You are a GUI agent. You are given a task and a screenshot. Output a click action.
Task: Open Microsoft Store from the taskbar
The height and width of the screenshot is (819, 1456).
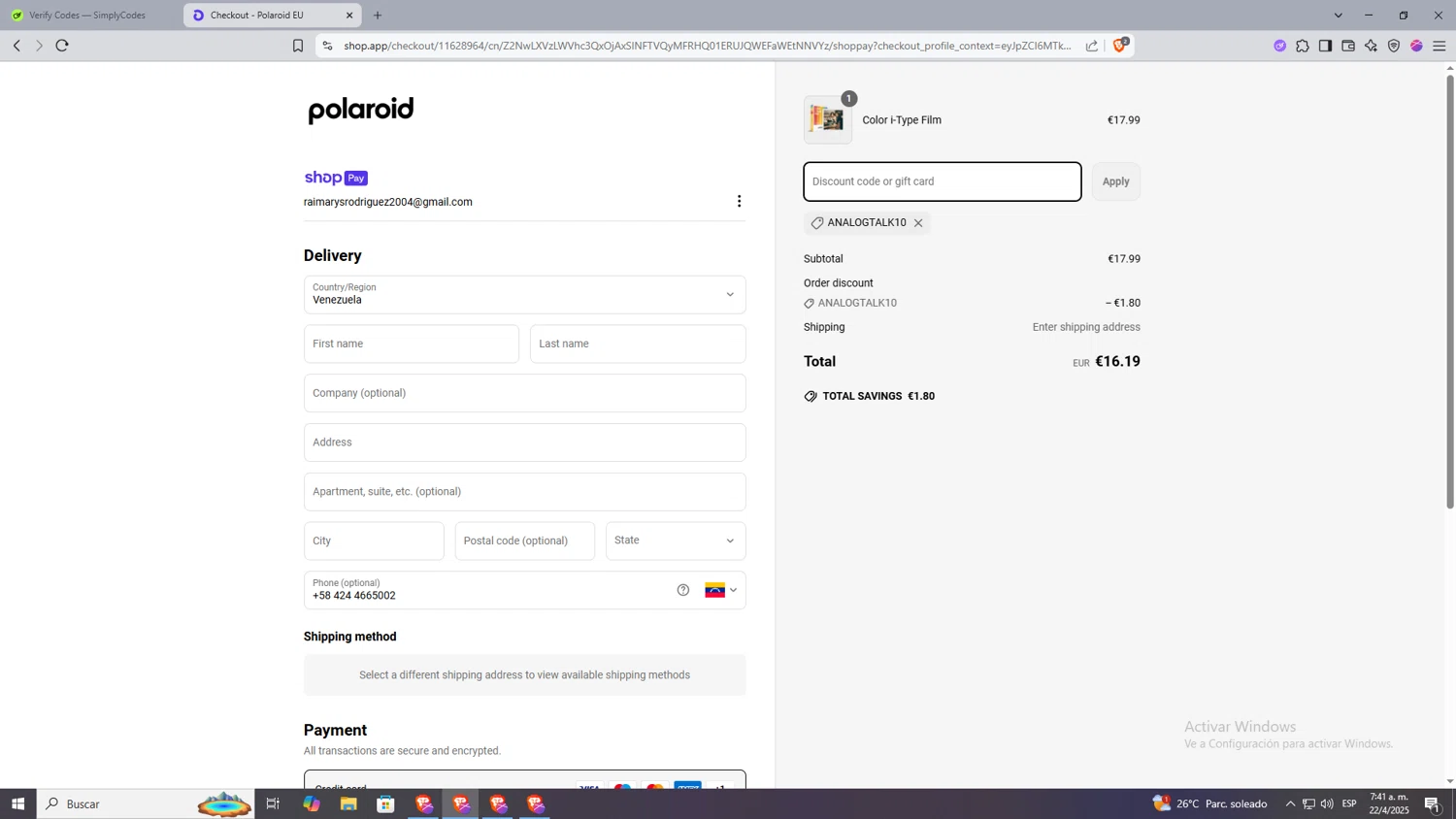tap(386, 803)
